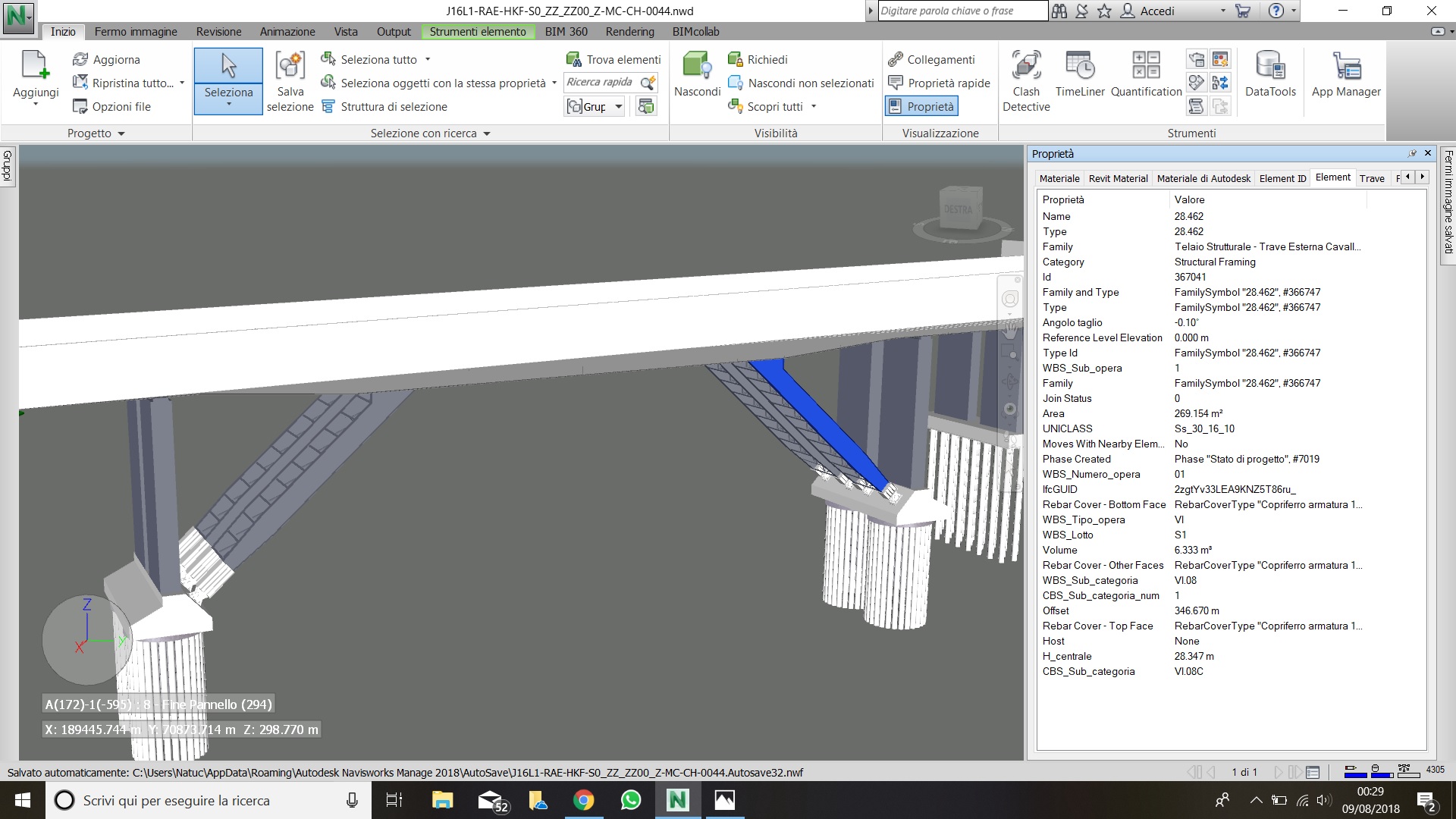This screenshot has height=819, width=1456.
Task: Toggle the Proprietà panel button
Action: tap(921, 106)
